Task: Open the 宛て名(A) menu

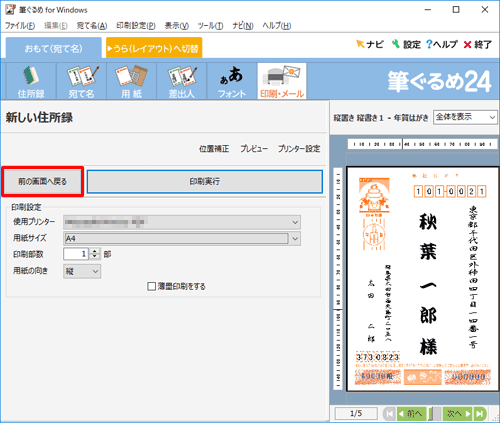Action: [x=92, y=26]
